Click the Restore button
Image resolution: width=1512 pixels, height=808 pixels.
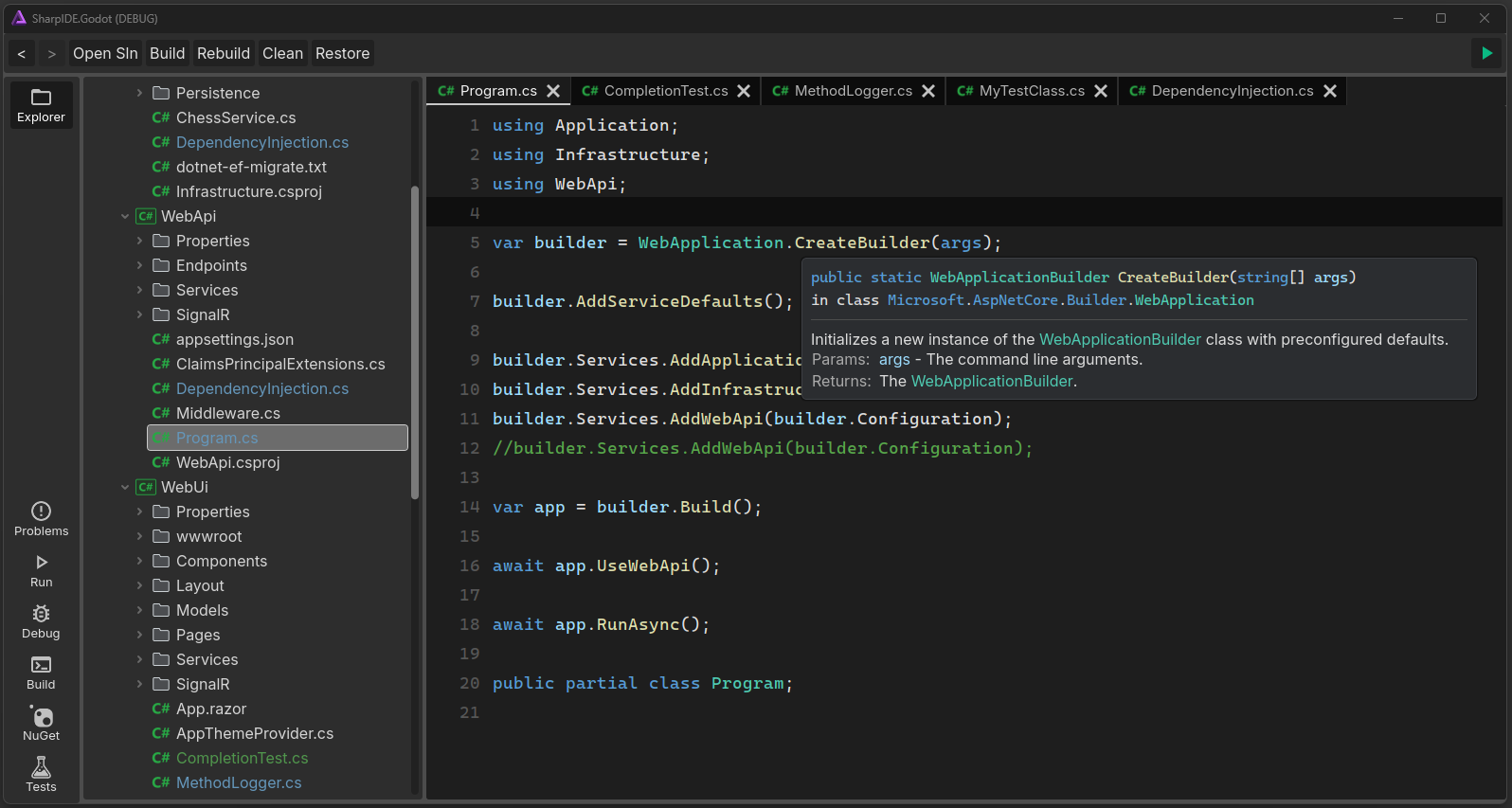tap(343, 53)
